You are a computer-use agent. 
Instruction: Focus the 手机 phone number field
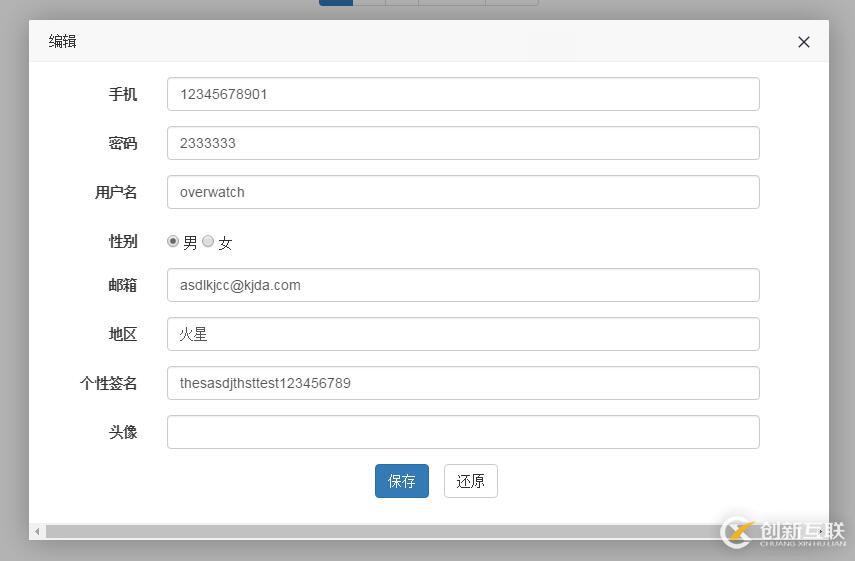tap(463, 94)
